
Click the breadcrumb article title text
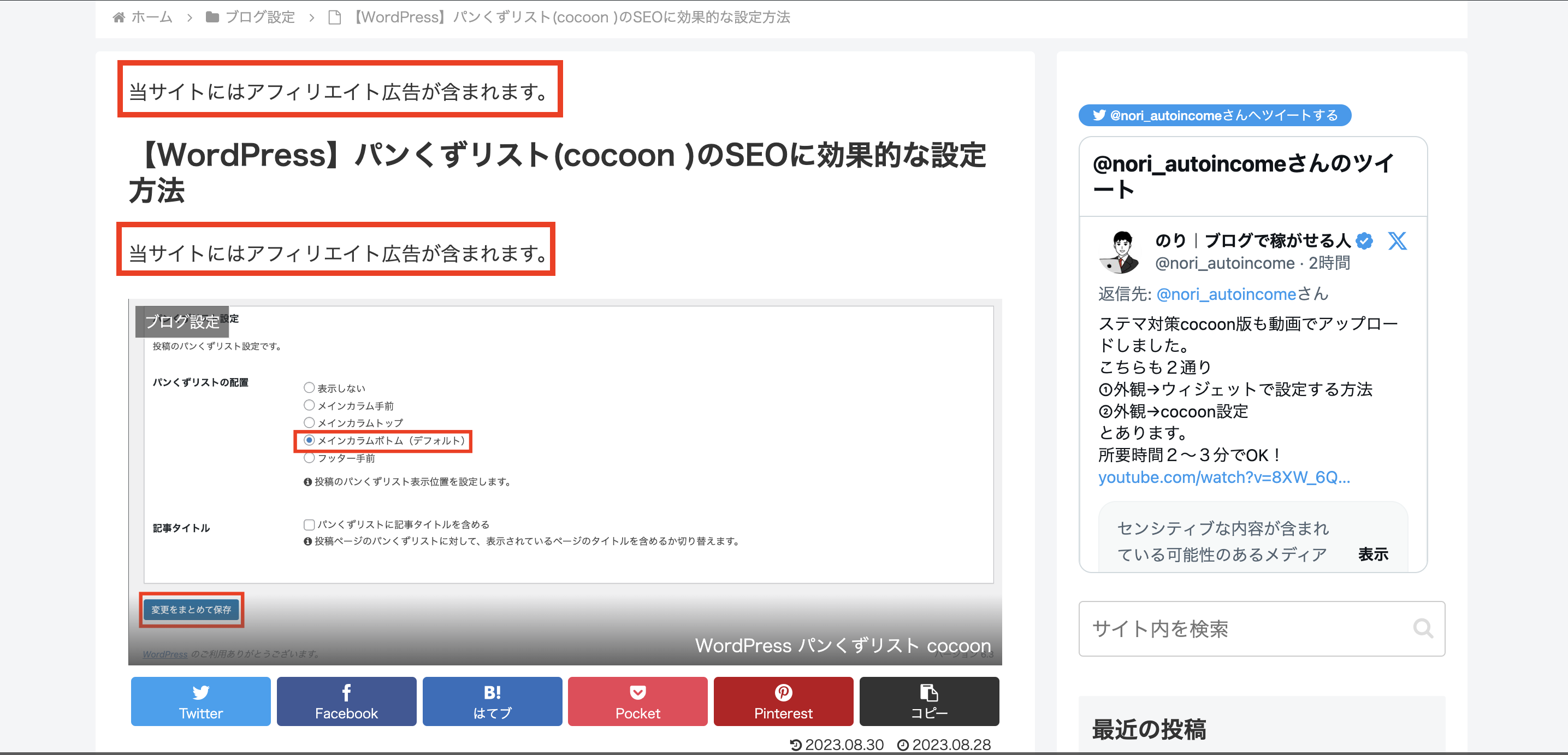(x=572, y=17)
